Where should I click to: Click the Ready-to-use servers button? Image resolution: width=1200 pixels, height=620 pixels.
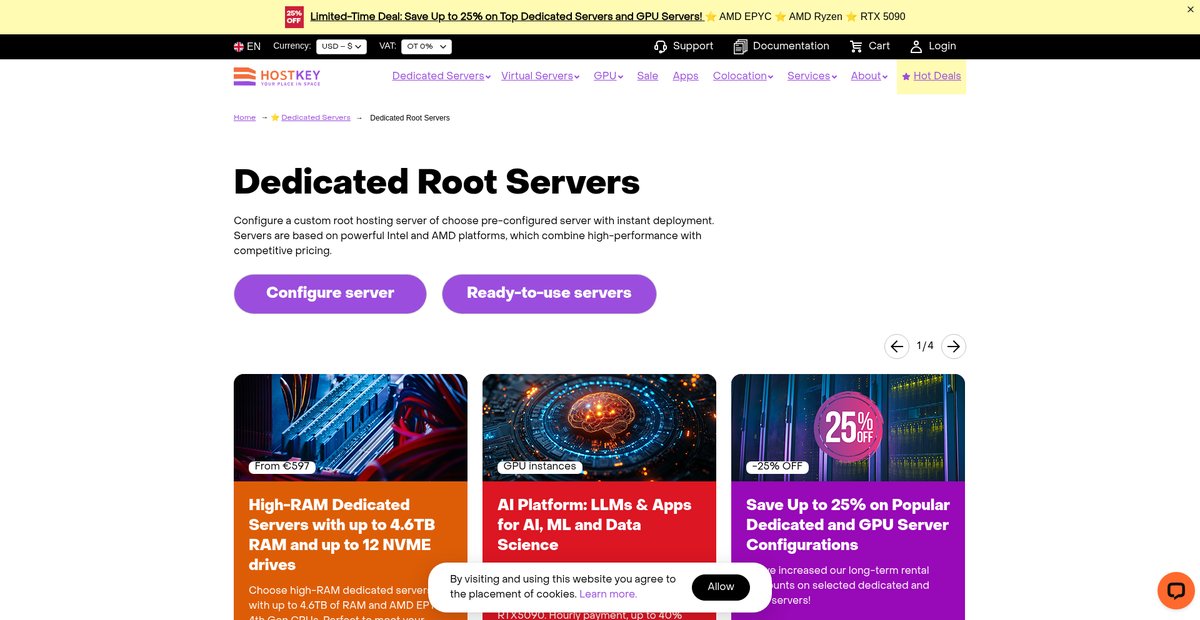pyautogui.click(x=549, y=293)
